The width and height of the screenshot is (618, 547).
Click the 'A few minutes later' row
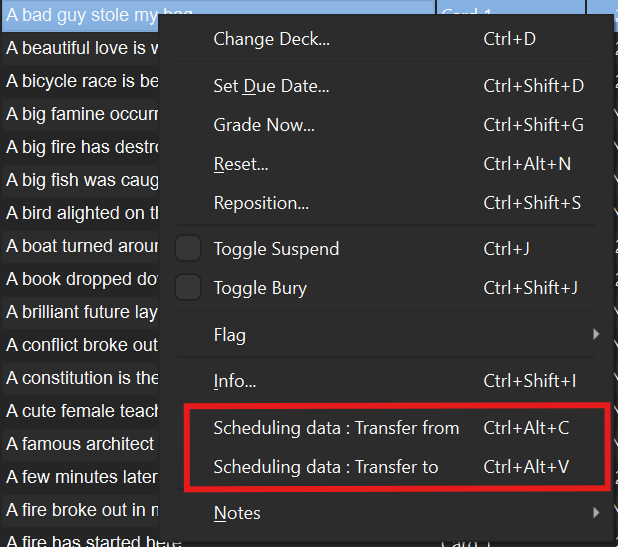[x=82, y=476]
